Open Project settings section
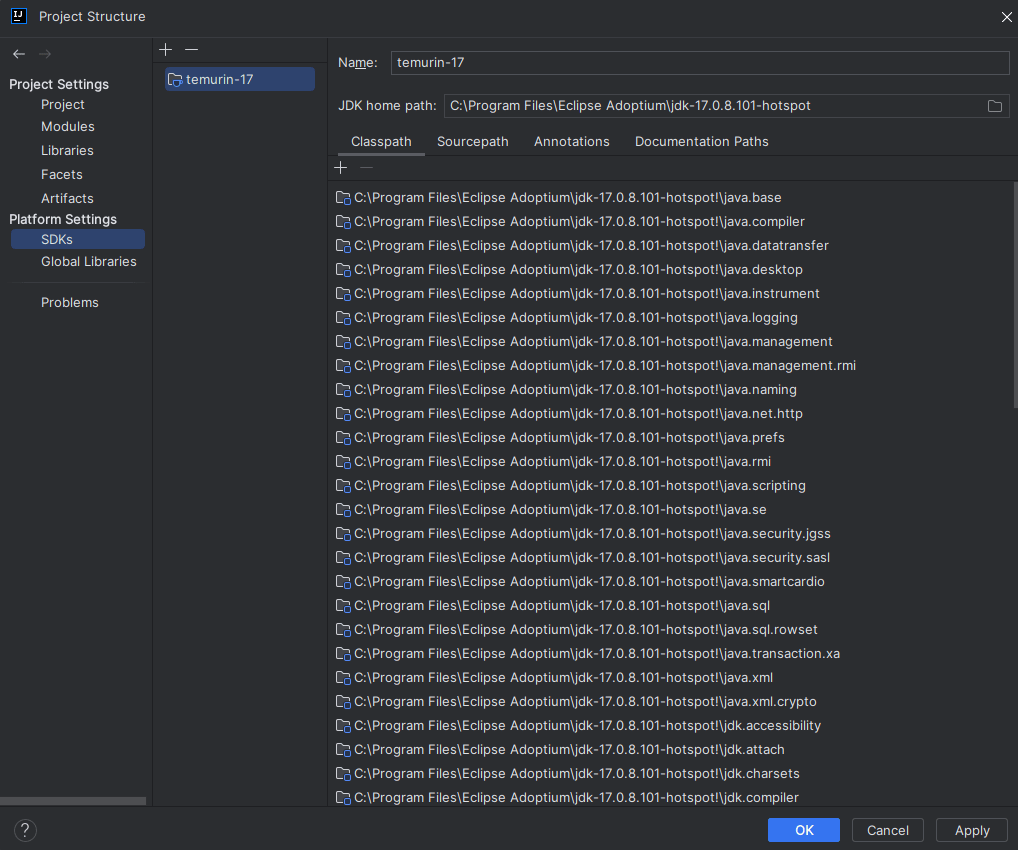Image resolution: width=1018 pixels, height=850 pixels. click(62, 105)
